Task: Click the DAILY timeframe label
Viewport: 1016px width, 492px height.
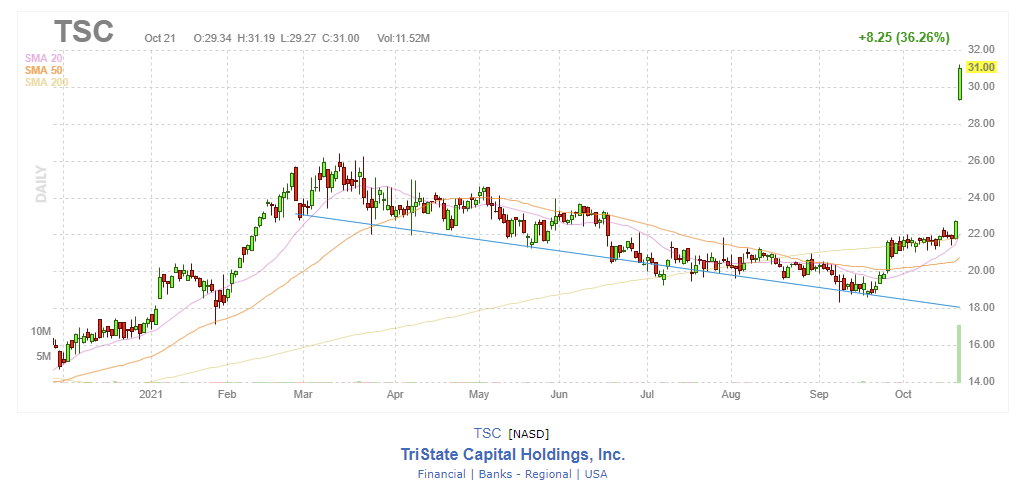Action: pyautogui.click(x=41, y=184)
